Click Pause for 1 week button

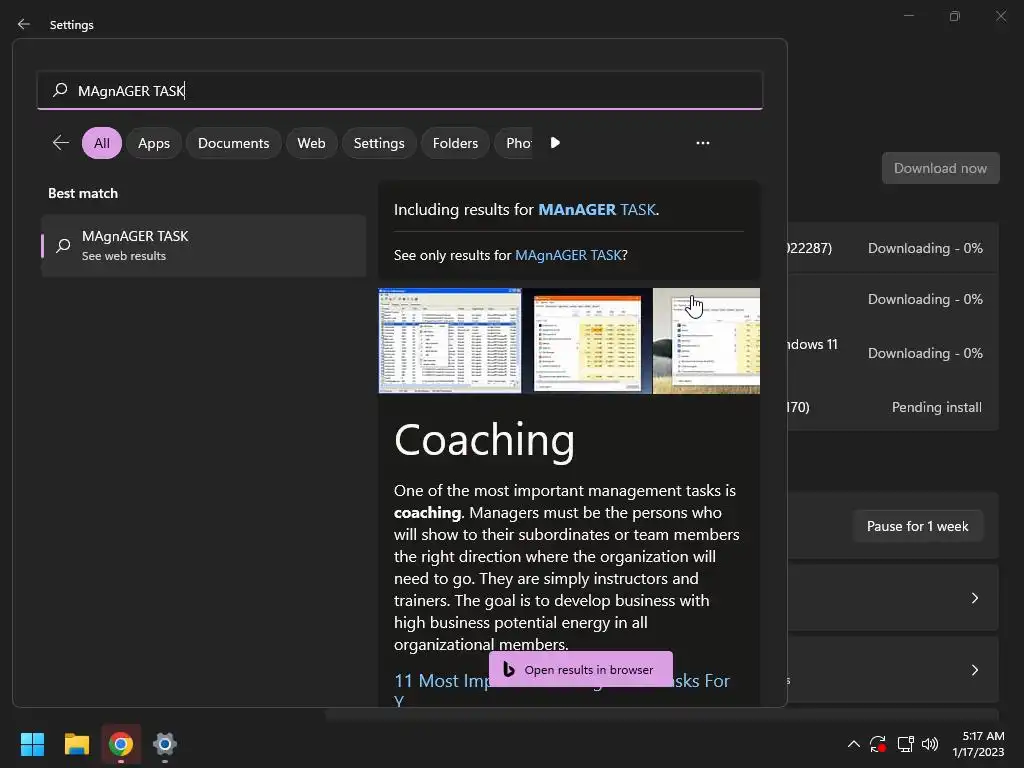coord(918,526)
